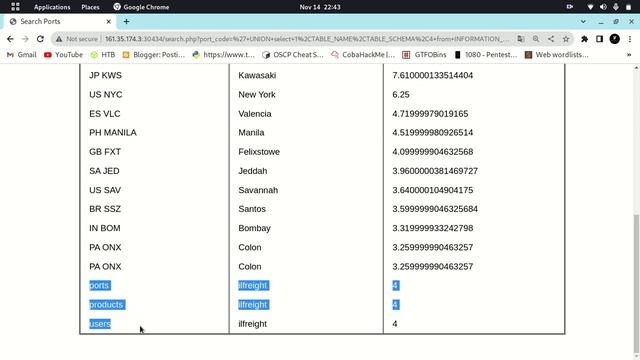This screenshot has height=360, width=640.
Task: Open the Activities grid icon
Action: [x=15, y=7]
